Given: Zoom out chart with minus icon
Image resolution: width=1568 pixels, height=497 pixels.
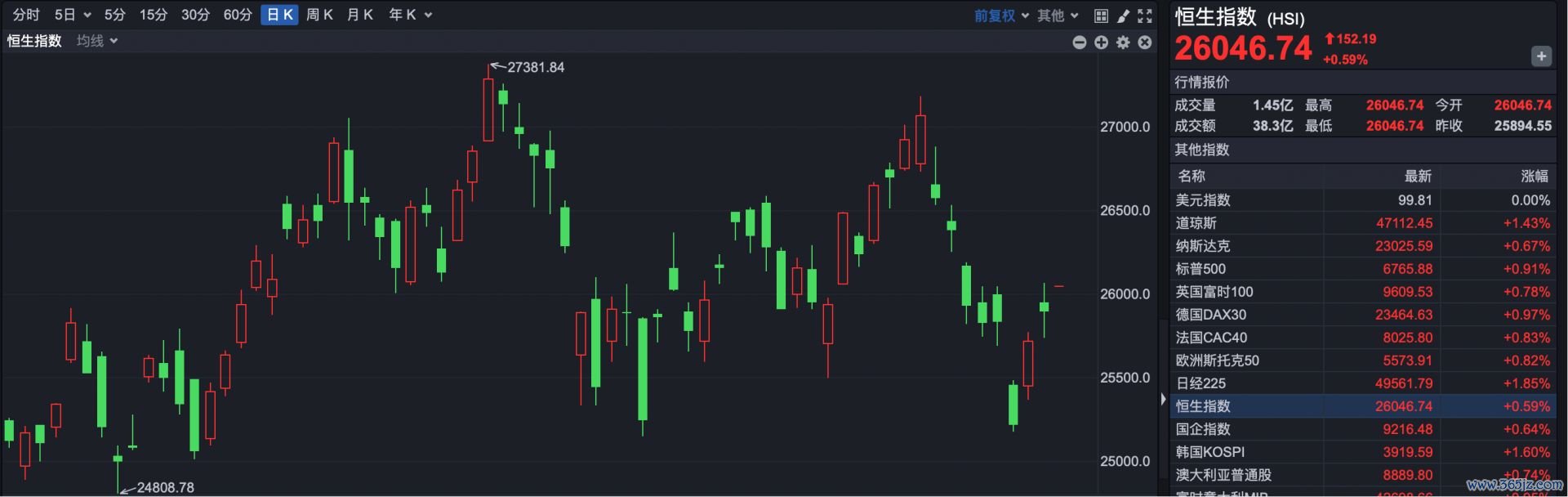Looking at the screenshot, I should click(1079, 43).
